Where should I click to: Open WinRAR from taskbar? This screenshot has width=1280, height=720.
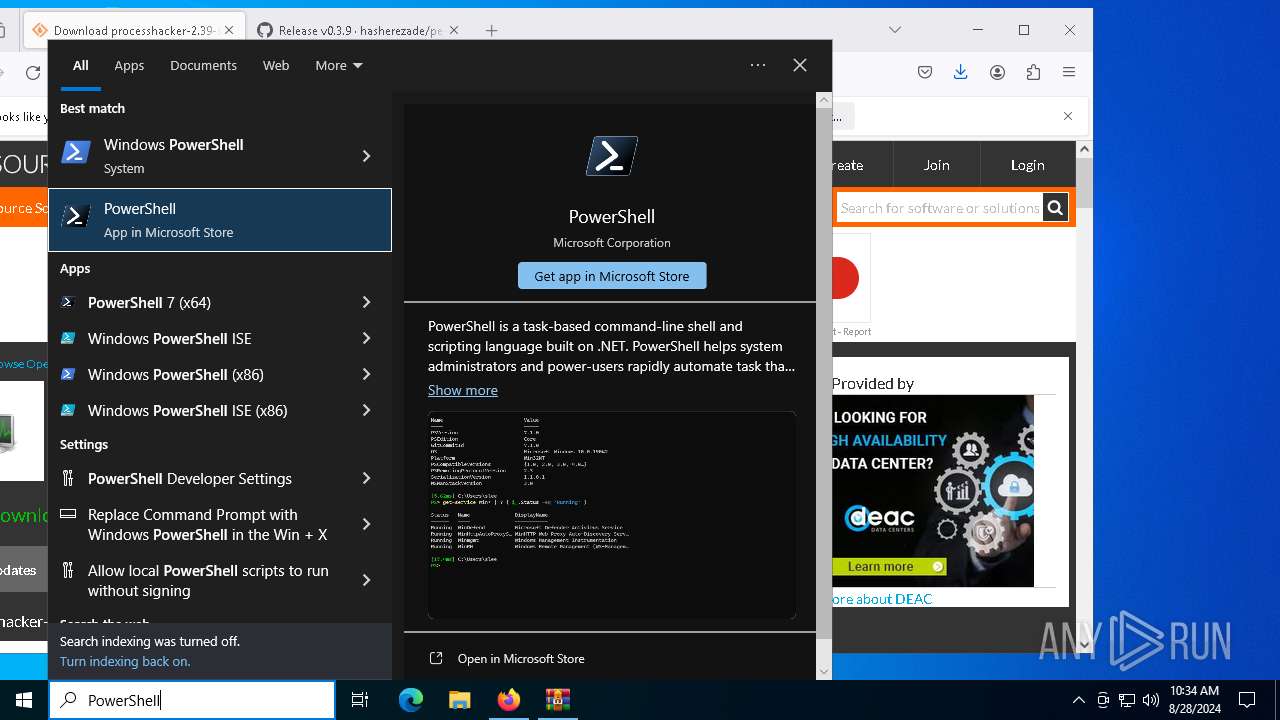tap(557, 700)
